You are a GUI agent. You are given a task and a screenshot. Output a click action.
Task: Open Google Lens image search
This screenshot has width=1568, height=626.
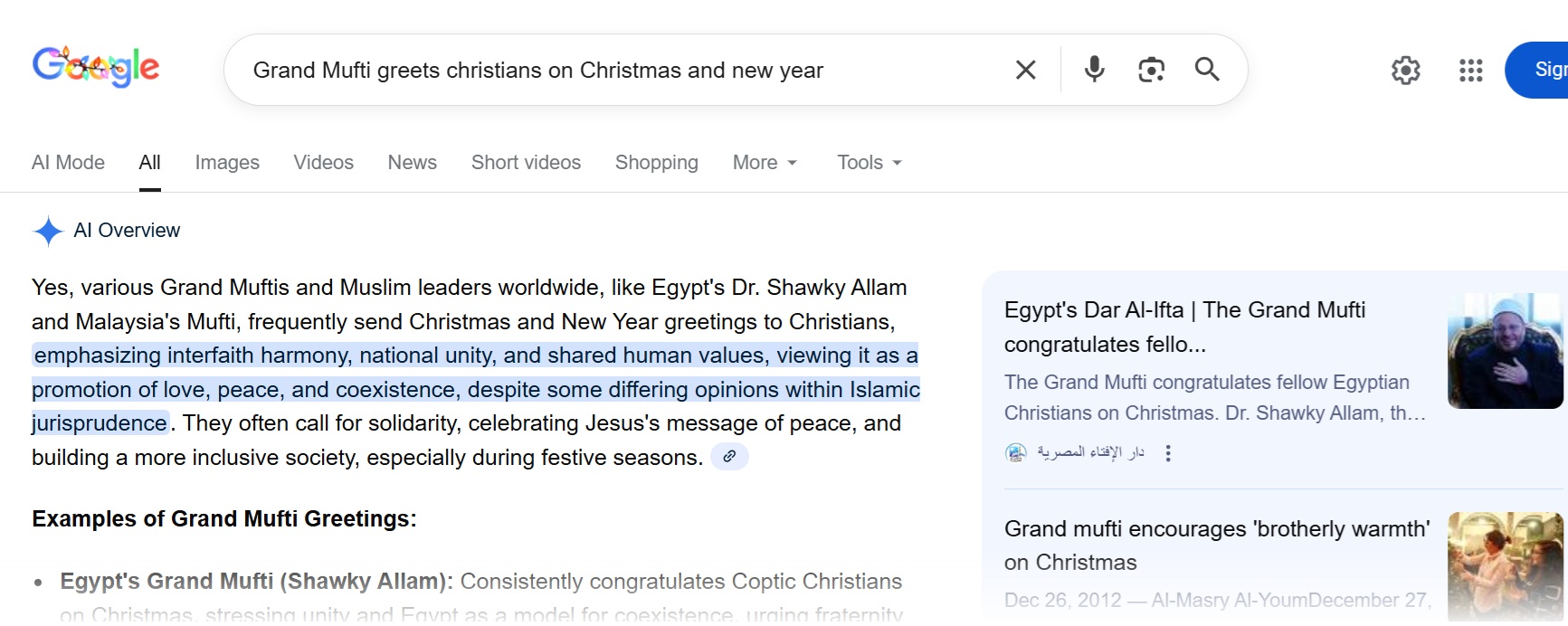pos(1151,70)
